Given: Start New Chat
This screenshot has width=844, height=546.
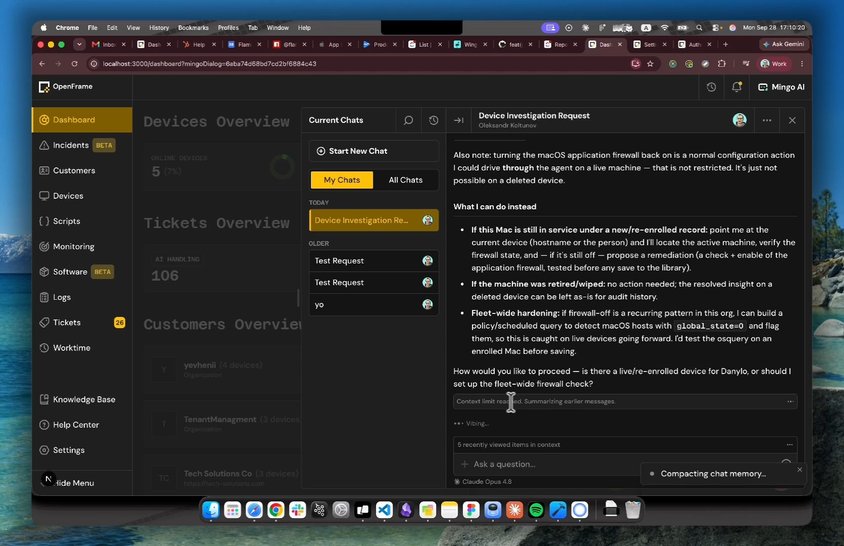Looking at the screenshot, I should point(374,151).
